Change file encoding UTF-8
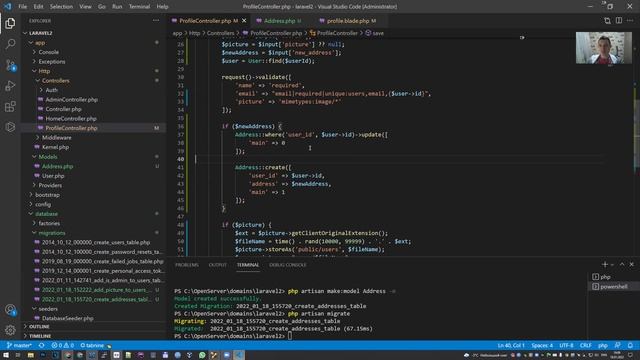Image resolution: width=640 pixels, height=360 pixels. coord(566,345)
